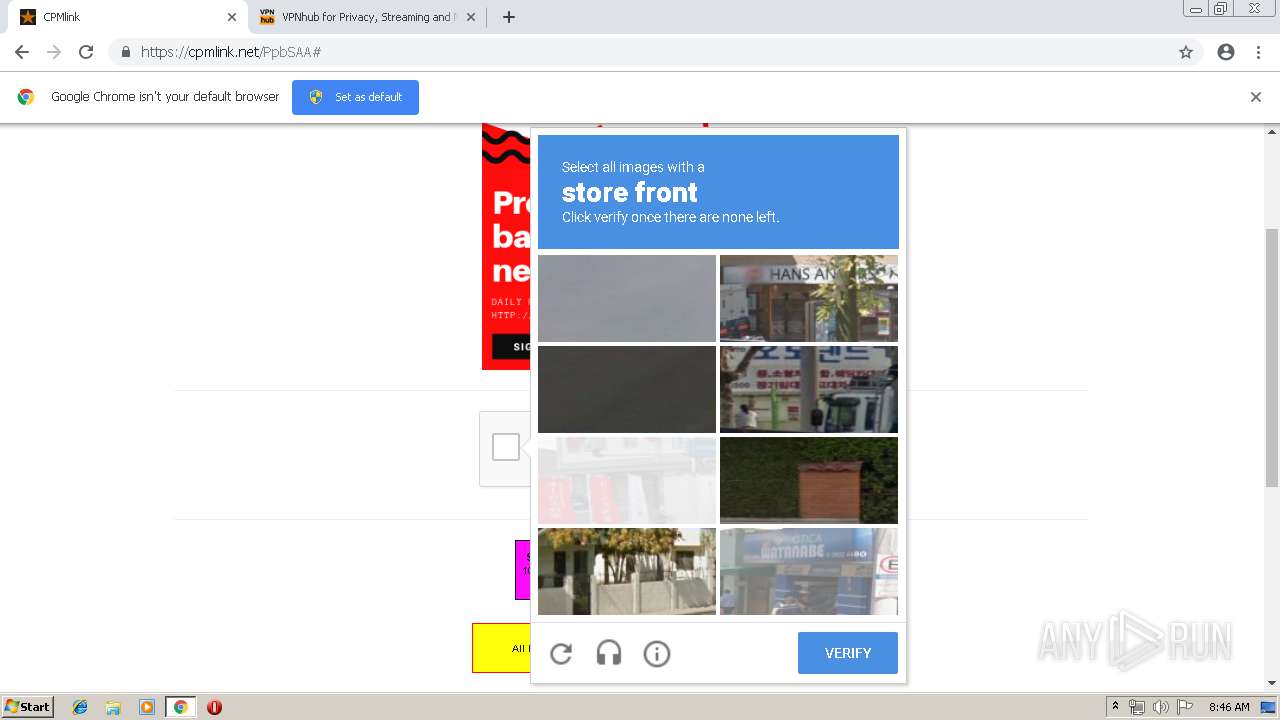Select the faded red banner tile
The width and height of the screenshot is (1280, 720).
point(627,480)
